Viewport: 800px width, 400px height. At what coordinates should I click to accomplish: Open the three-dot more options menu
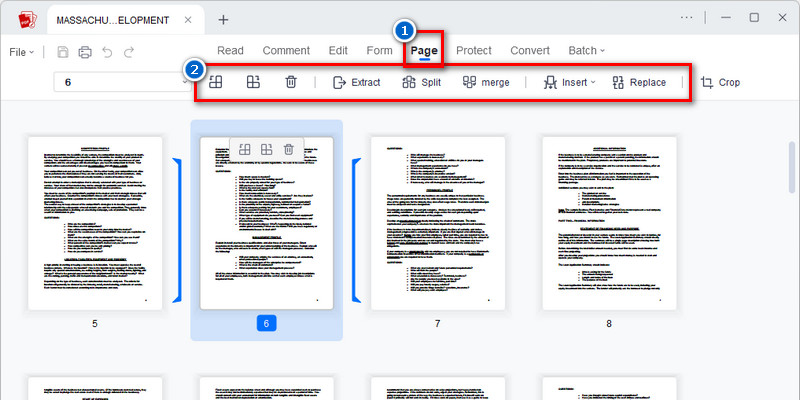pos(687,18)
